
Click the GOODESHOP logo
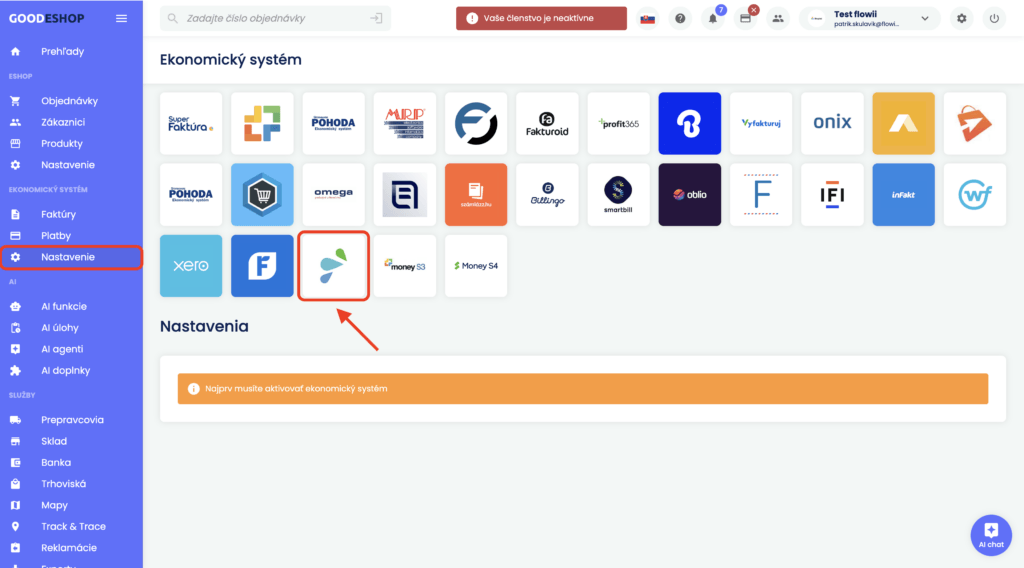(46, 18)
